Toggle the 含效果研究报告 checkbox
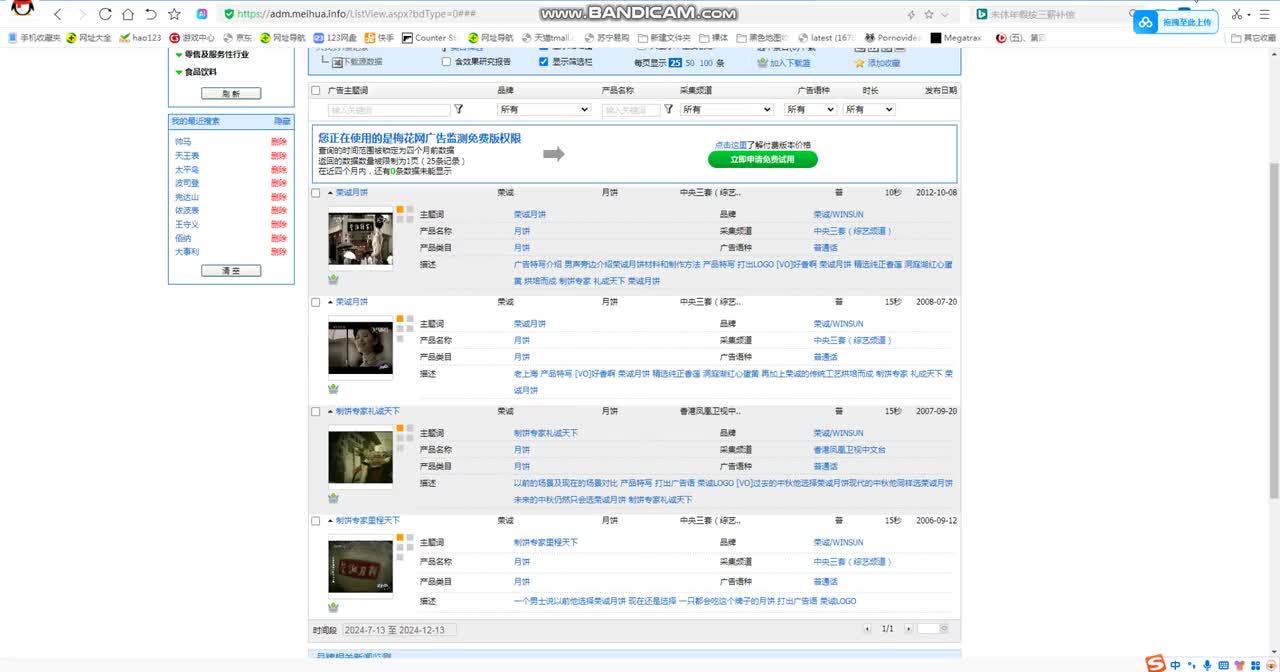The width and height of the screenshot is (1280, 672). (x=446, y=61)
